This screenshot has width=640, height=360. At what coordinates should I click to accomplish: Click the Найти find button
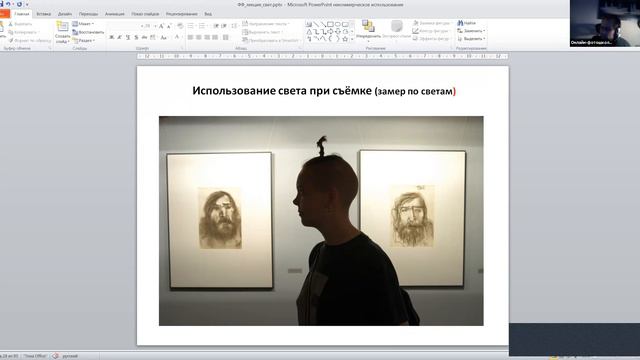467,23
